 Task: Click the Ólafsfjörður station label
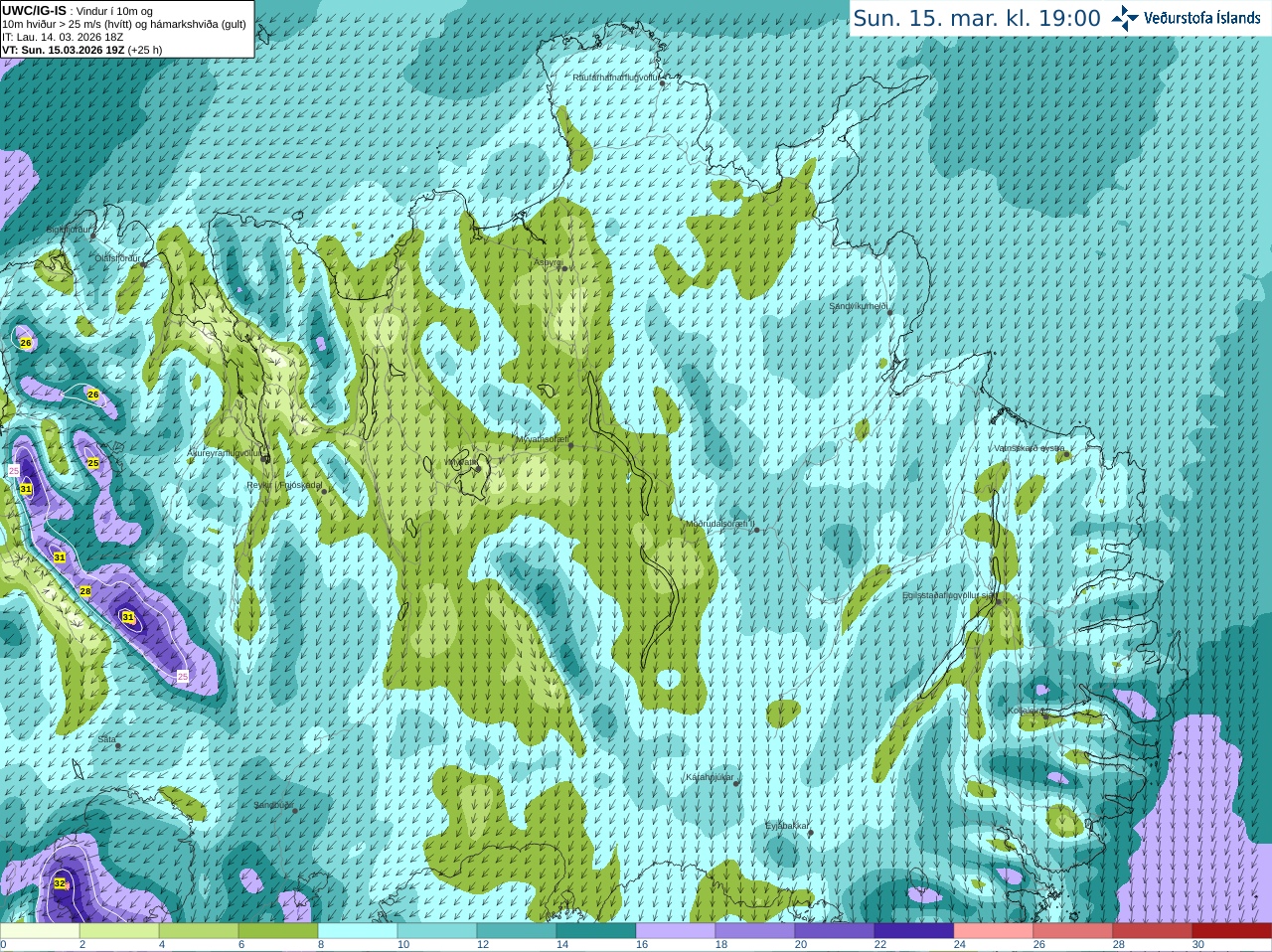(x=117, y=258)
